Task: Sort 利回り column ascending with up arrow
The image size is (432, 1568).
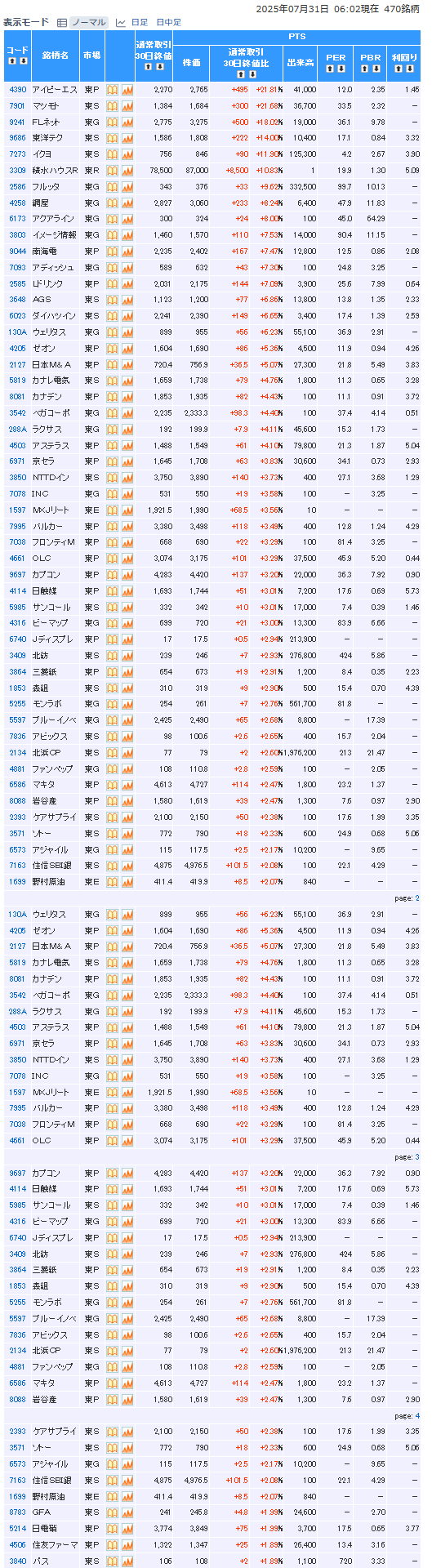Action: point(399,69)
